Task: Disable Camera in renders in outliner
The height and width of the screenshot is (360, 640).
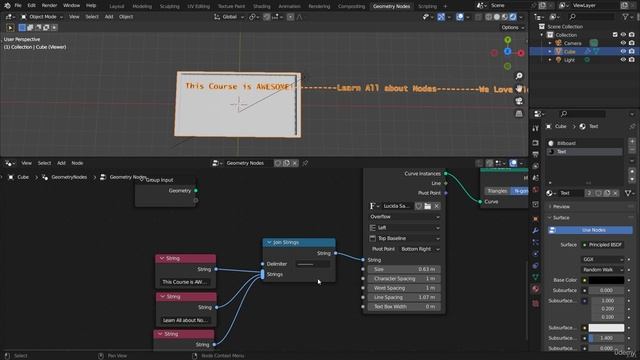Action: tap(631, 43)
